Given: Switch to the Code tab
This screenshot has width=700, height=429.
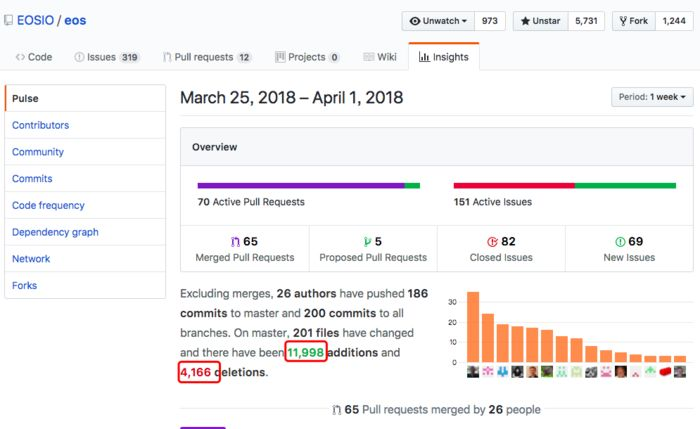Looking at the screenshot, I should 34,57.
